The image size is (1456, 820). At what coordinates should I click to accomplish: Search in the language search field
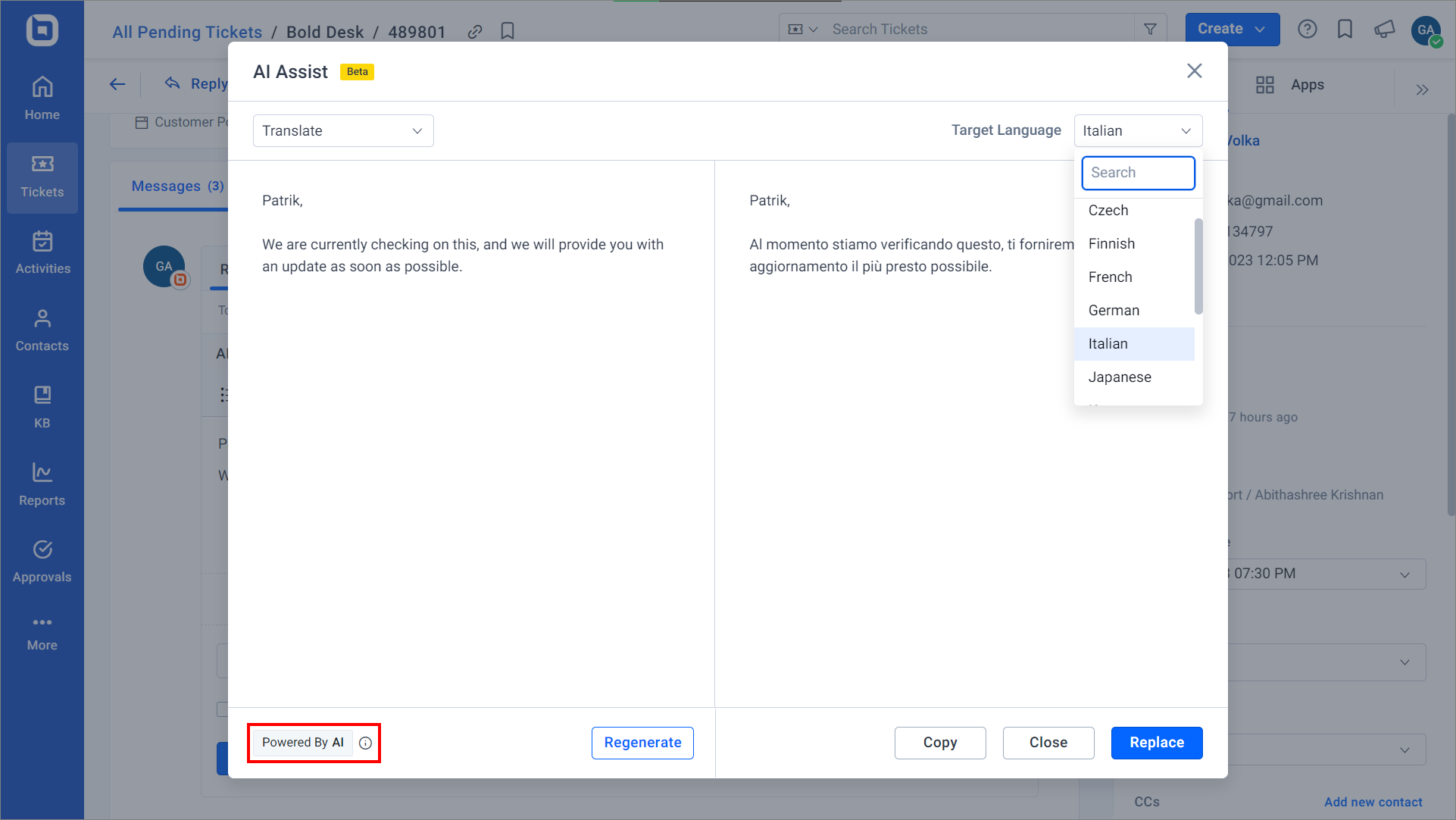coord(1138,172)
